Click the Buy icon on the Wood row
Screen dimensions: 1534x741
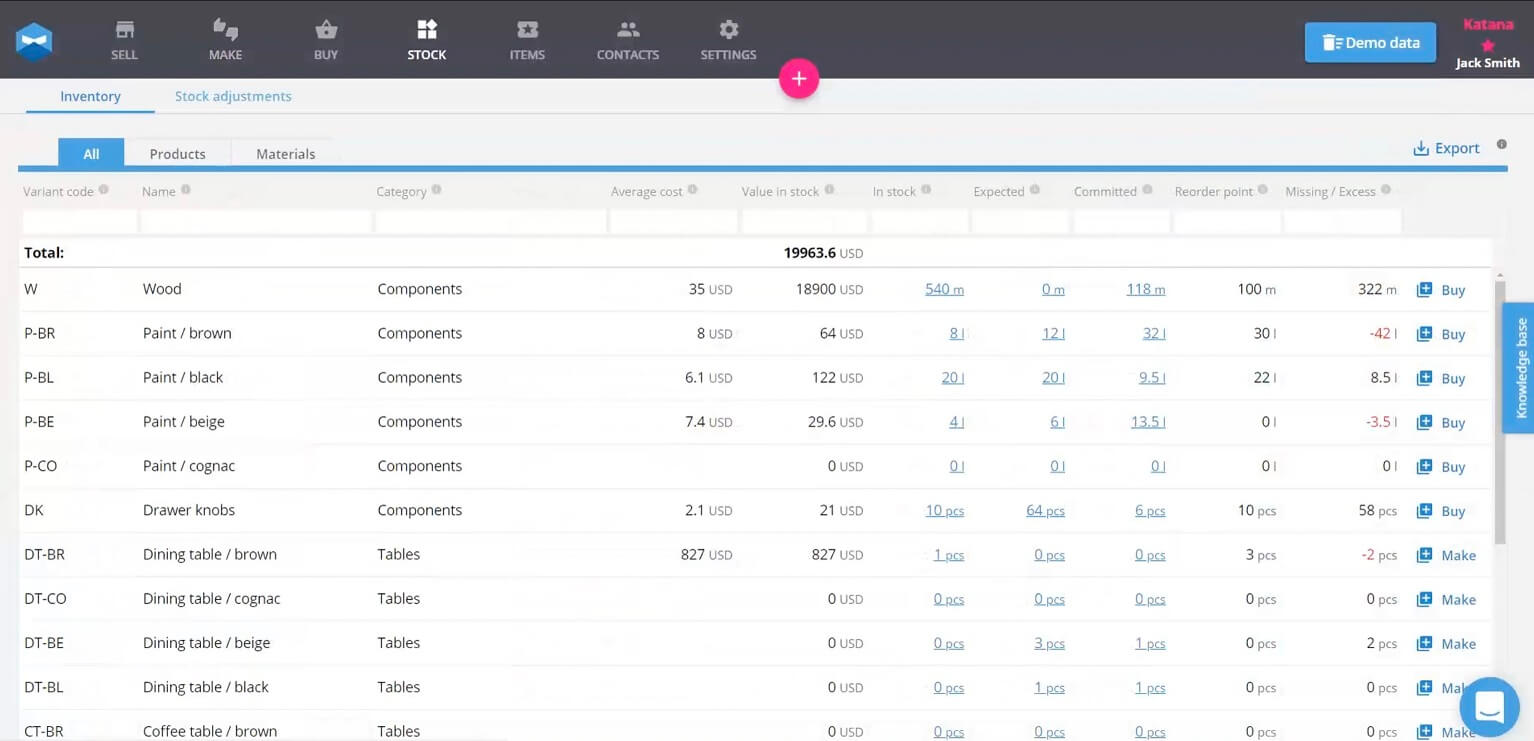pos(1441,289)
